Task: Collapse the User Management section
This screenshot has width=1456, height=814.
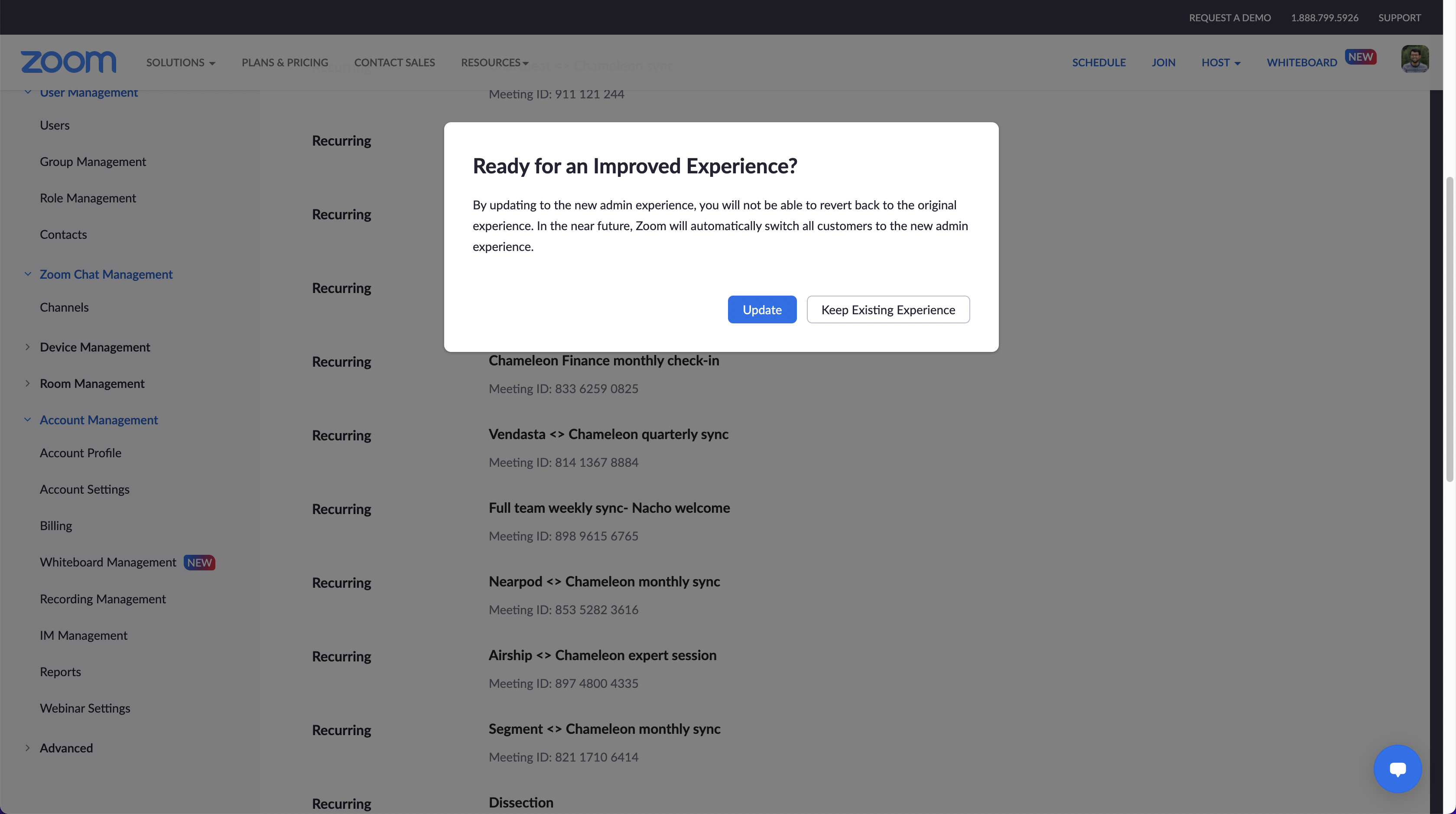Action: [x=27, y=92]
